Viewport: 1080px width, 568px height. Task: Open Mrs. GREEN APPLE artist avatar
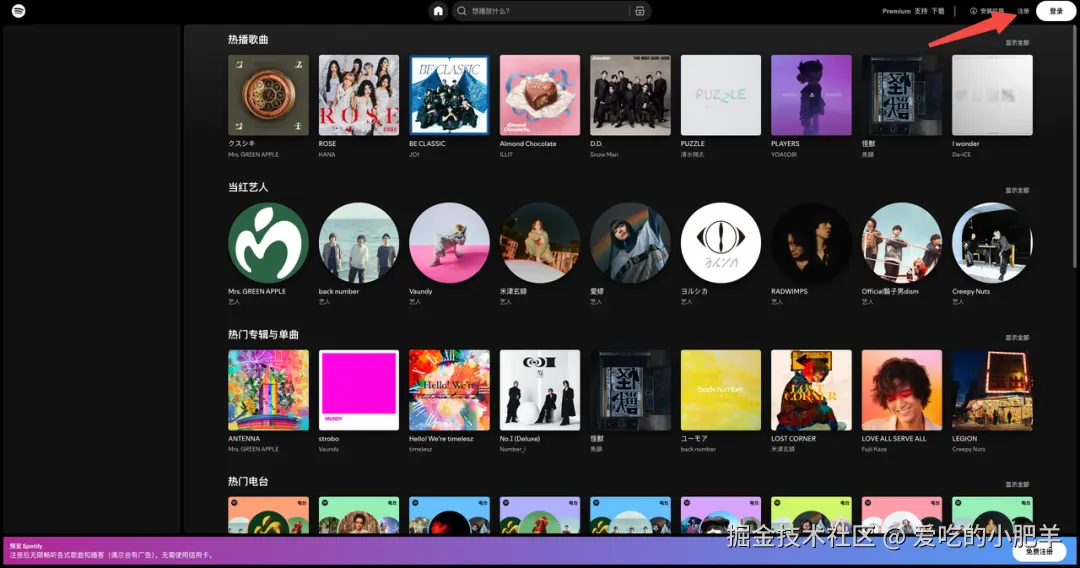click(269, 242)
